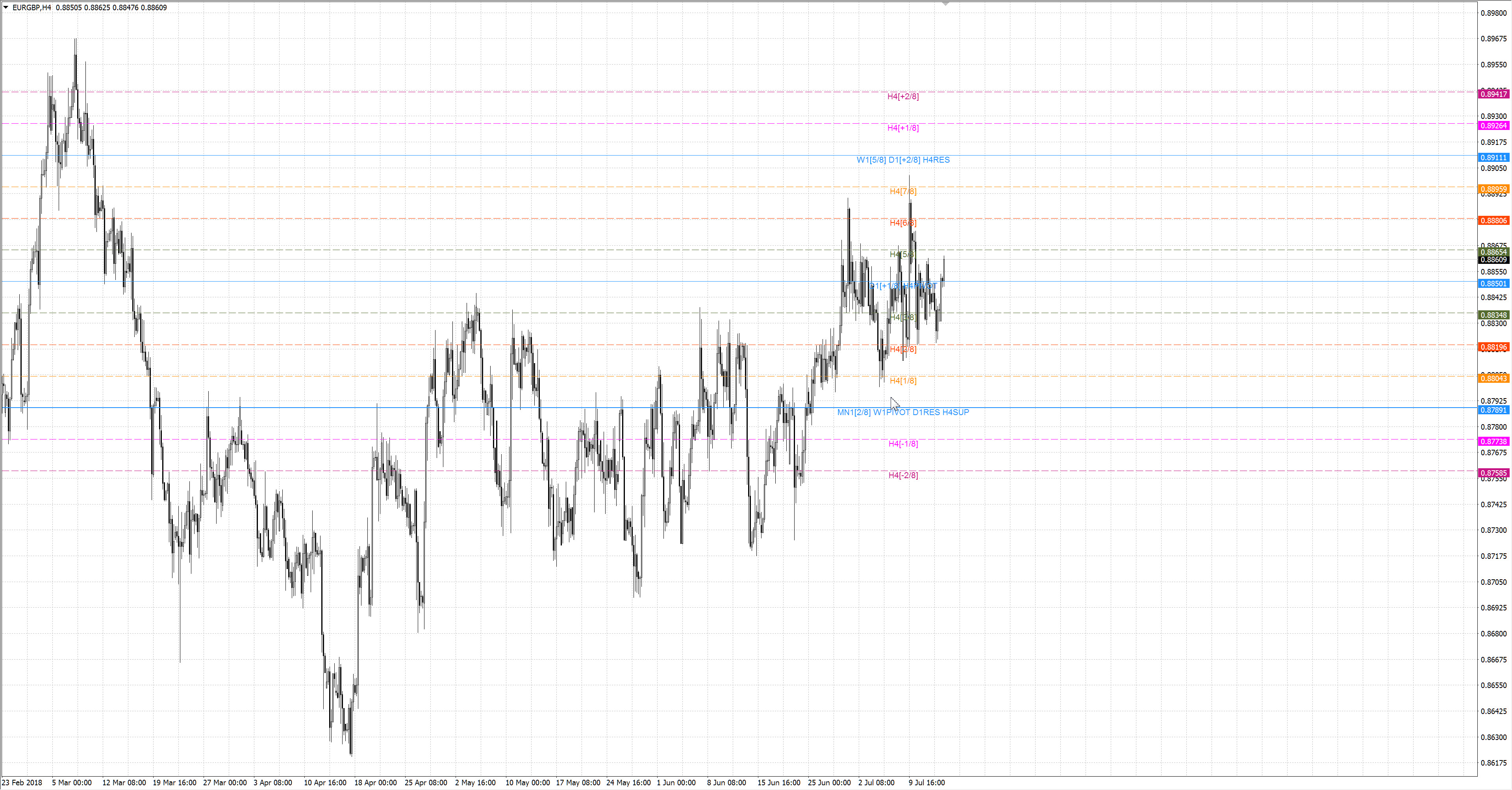Click the EURGBP,H4 symbol title text
The height and width of the screenshot is (790, 1512).
pos(31,7)
